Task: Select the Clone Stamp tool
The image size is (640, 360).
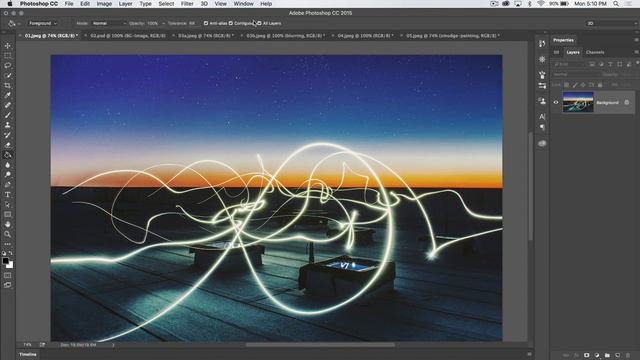Action: [x=8, y=125]
